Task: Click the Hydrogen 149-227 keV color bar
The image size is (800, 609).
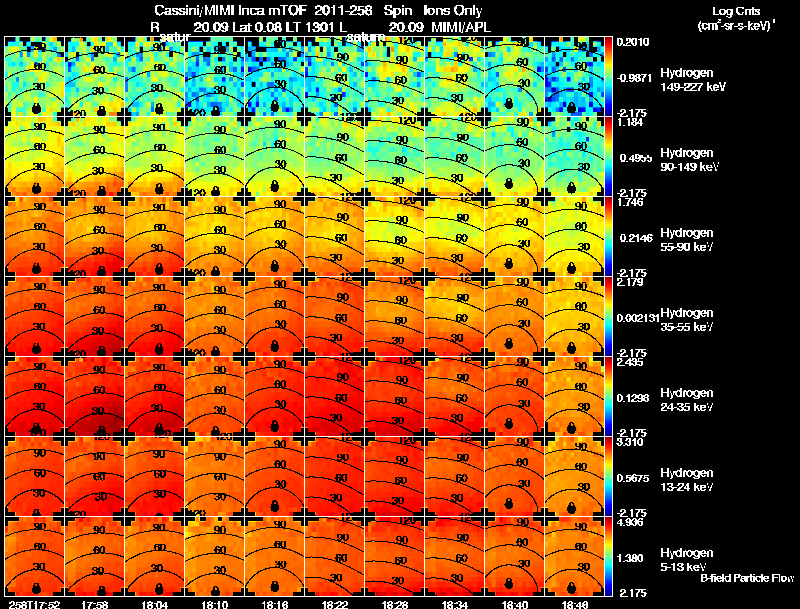Action: (609, 77)
